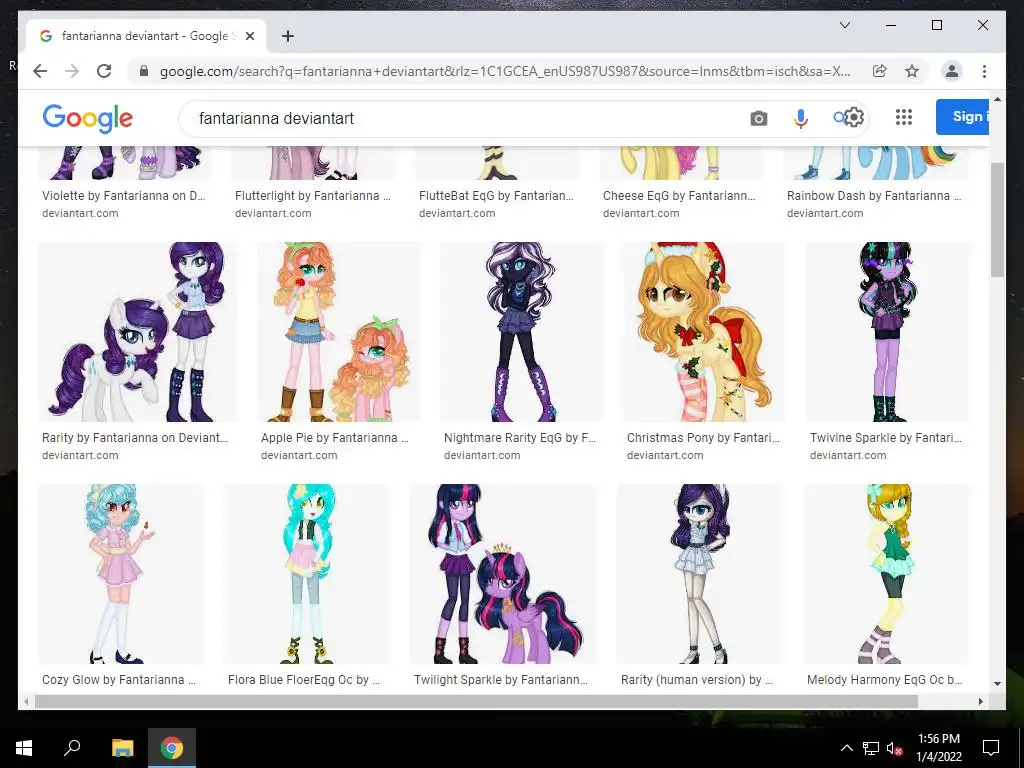Click 'FlutteBat EqG by Fantarian...' title
This screenshot has height=768, width=1024.
tap(496, 195)
